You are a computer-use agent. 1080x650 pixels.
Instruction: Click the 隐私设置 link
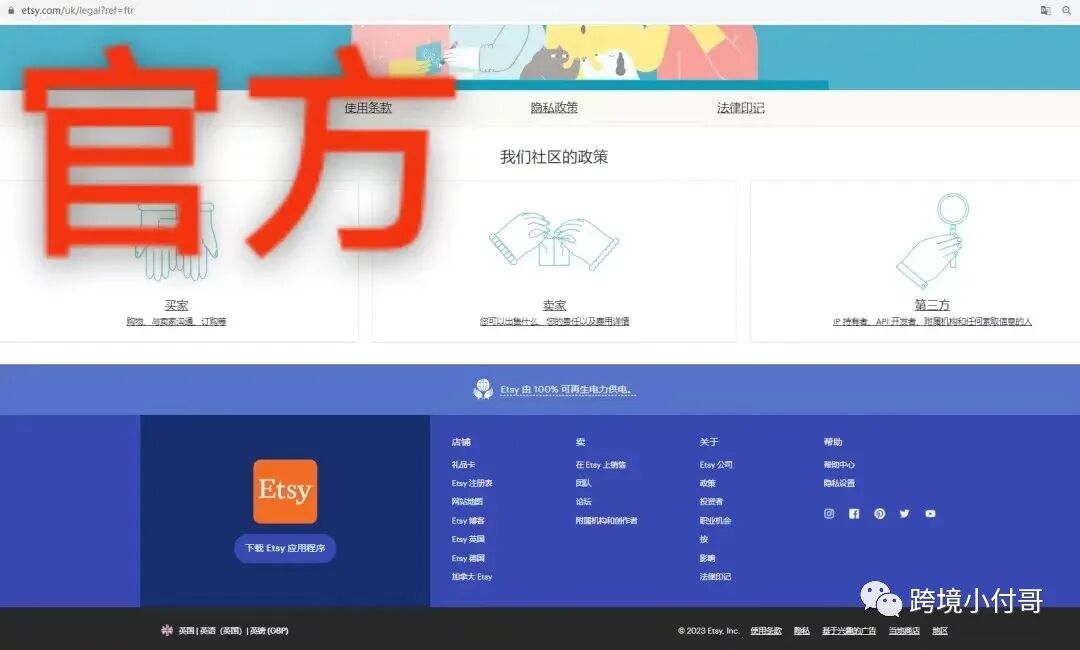tap(840, 483)
